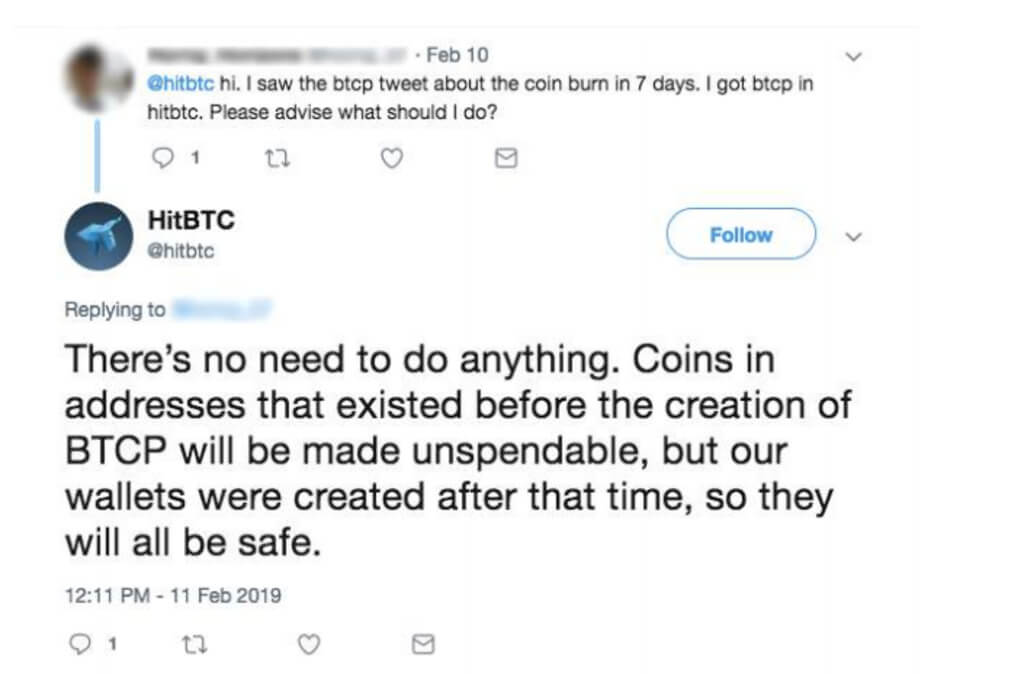Click the blurred author name beside Feb 10
The image size is (1024, 674).
(280, 55)
